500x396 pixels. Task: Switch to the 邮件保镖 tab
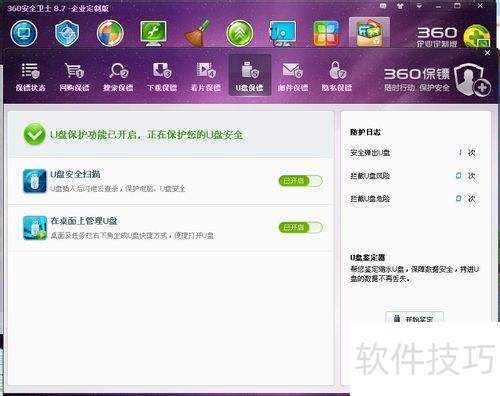pyautogui.click(x=293, y=76)
